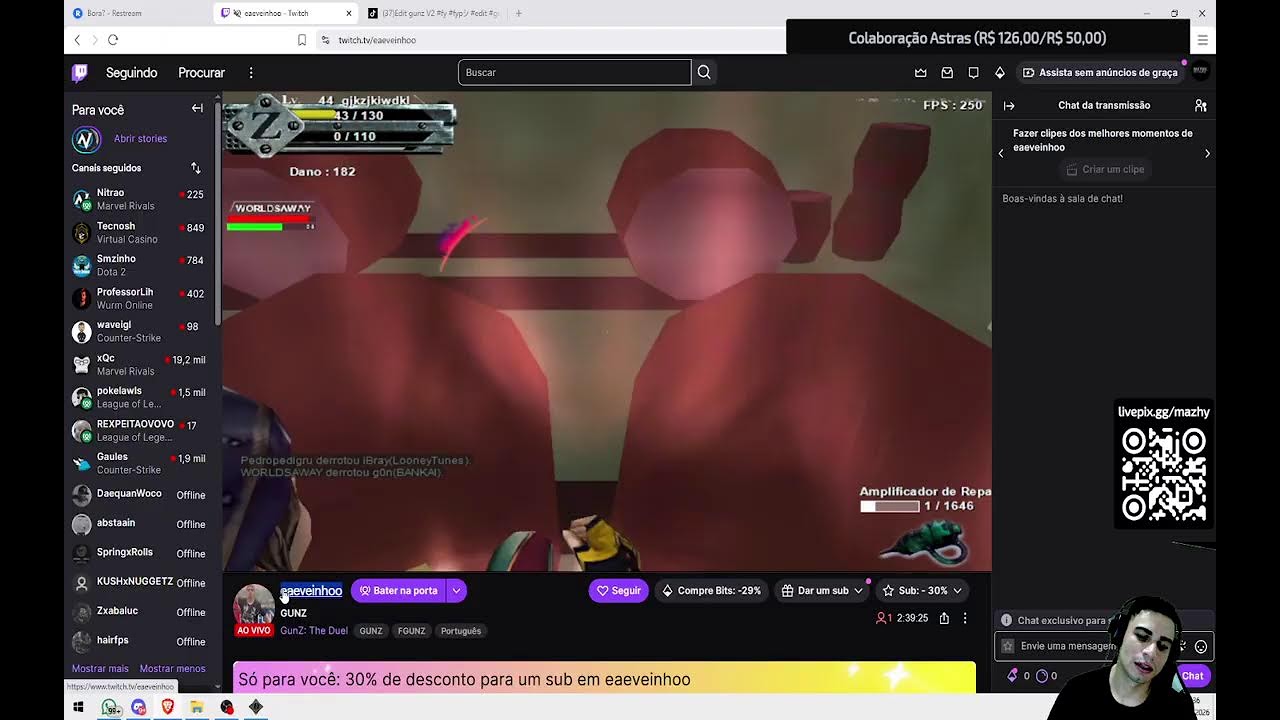This screenshot has height=720, width=1280.
Task: Click the Abrir stories avatar icon
Action: (87, 139)
